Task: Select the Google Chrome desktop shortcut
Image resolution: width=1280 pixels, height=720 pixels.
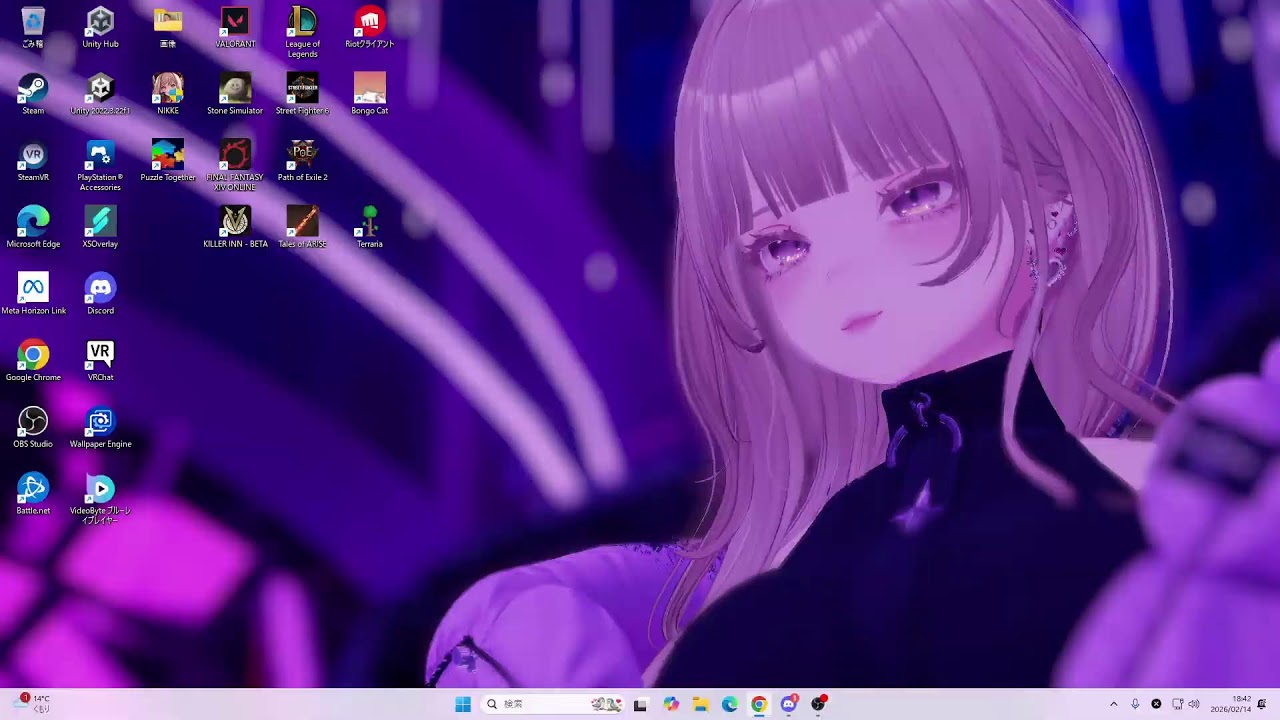Action: 33,361
